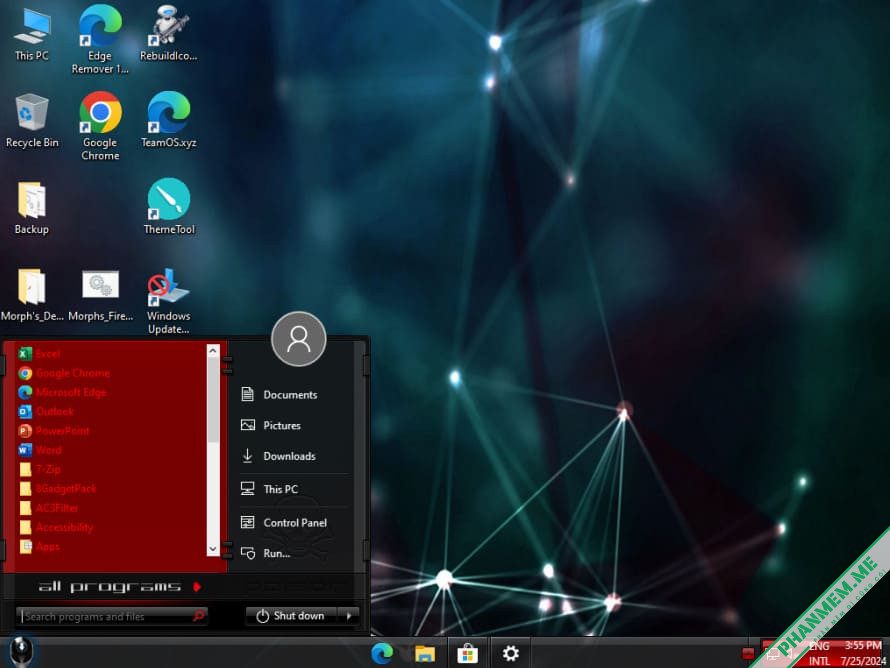Open the Backup folder on the desktop
Image resolution: width=890 pixels, height=668 pixels.
32,208
